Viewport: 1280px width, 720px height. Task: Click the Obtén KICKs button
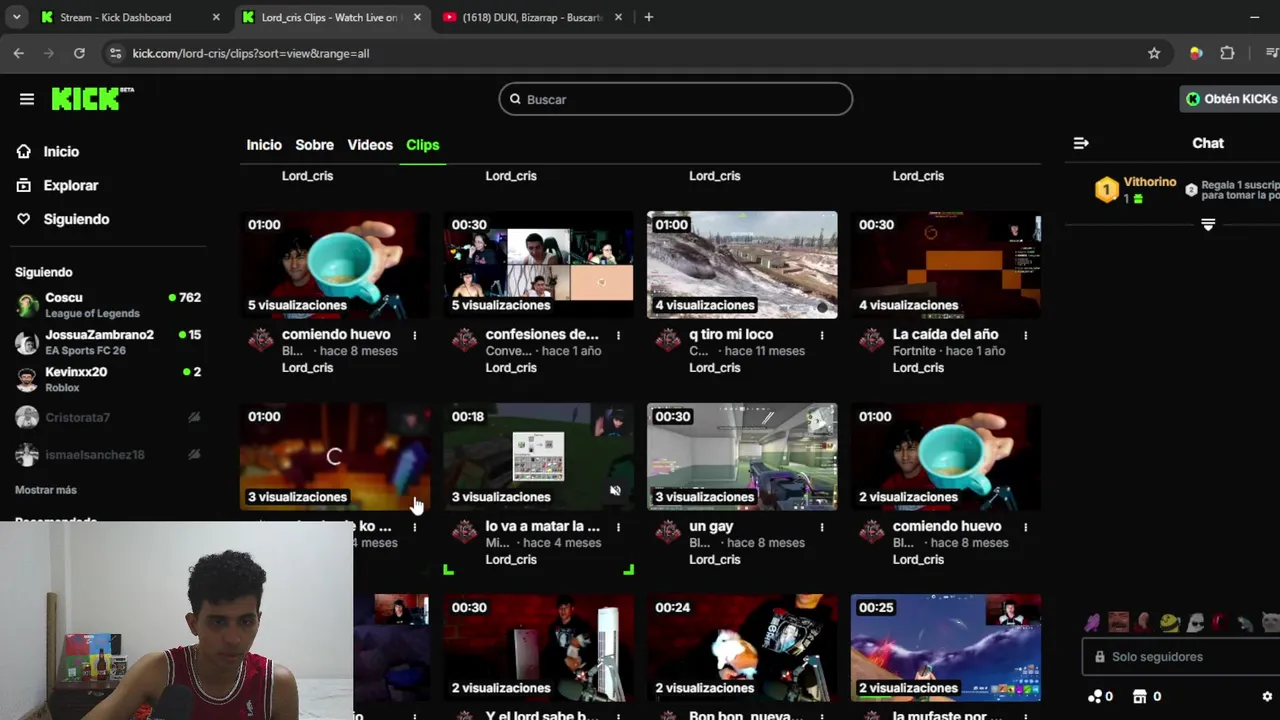point(1231,99)
